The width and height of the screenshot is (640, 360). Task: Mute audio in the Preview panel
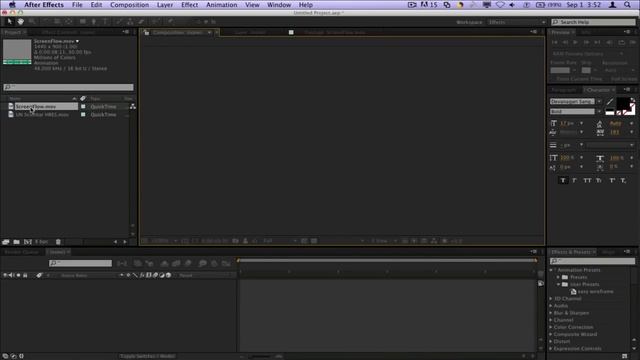(610, 42)
